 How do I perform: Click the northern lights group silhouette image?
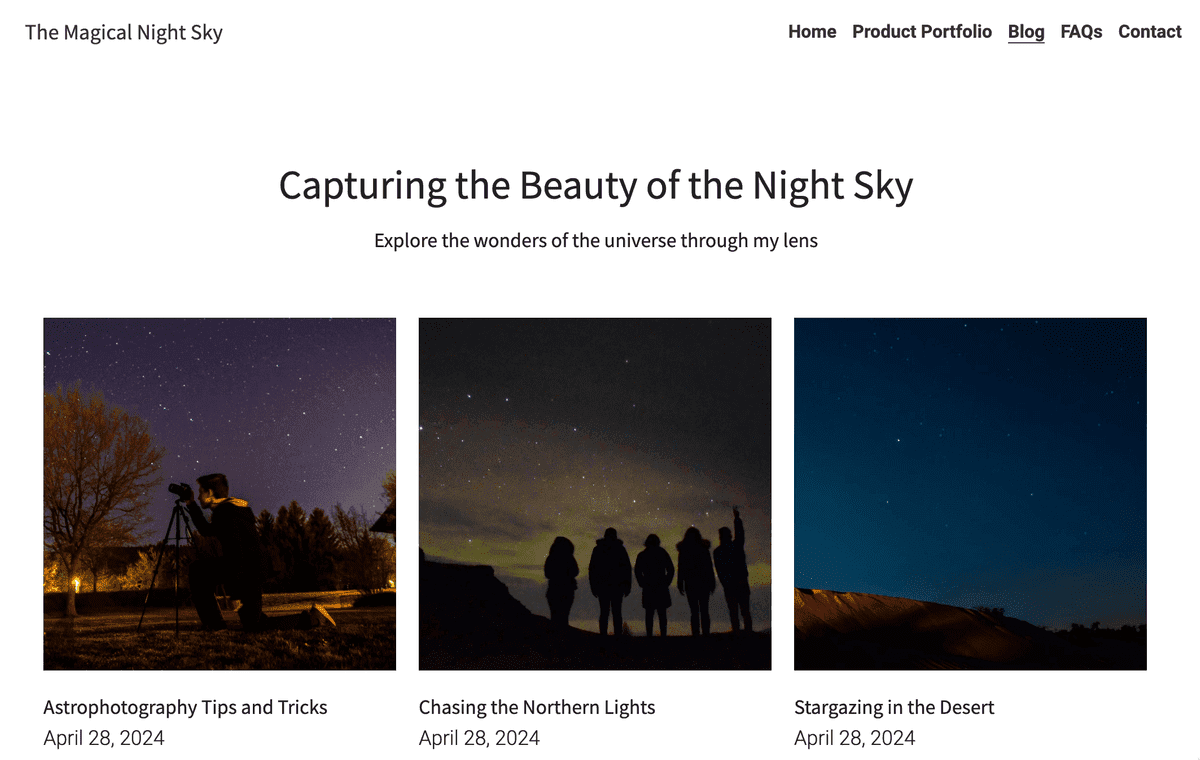click(x=594, y=493)
